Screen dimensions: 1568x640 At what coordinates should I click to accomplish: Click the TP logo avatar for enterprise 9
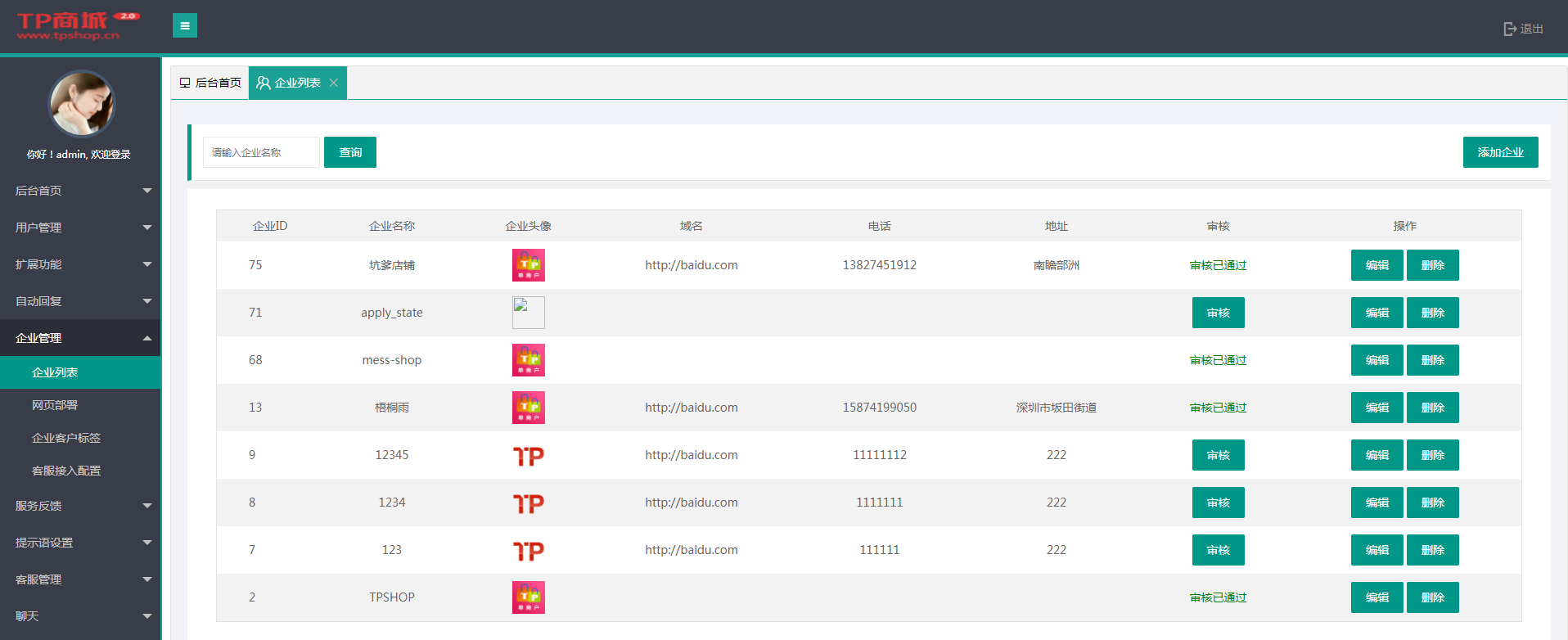coord(528,455)
